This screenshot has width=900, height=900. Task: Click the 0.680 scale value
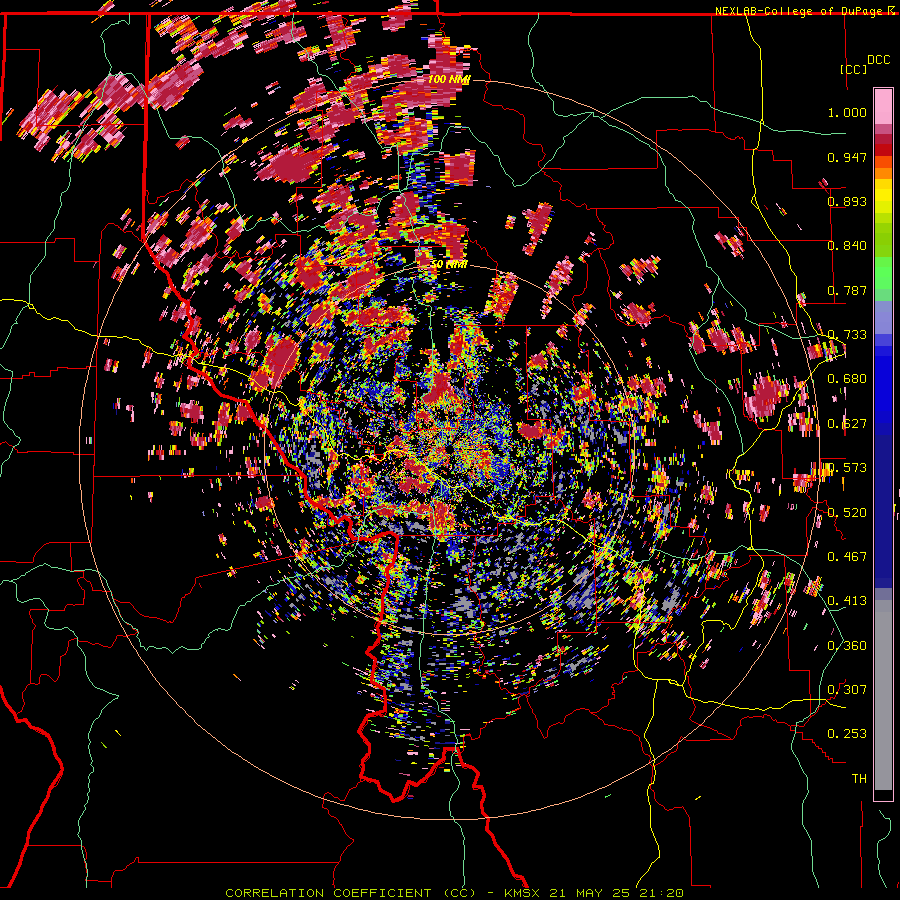click(847, 379)
